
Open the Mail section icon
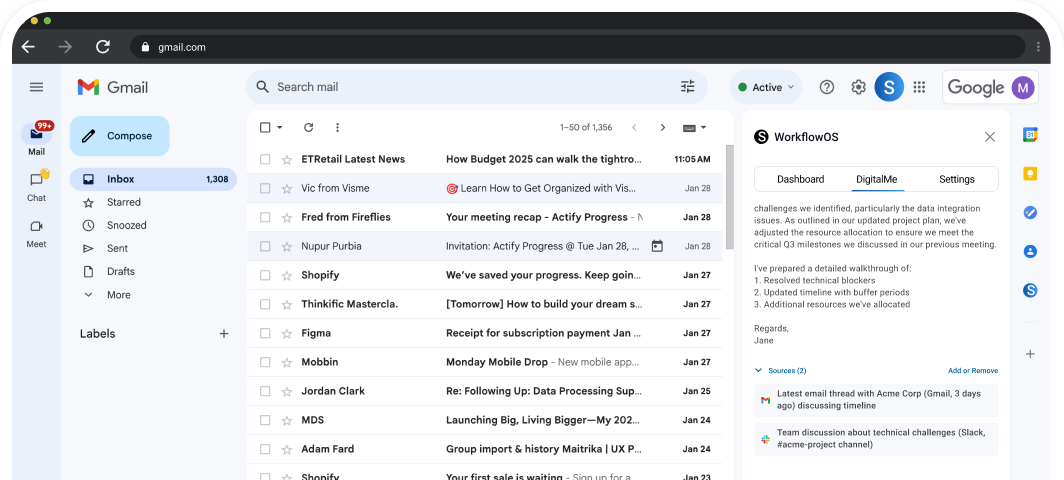tap(37, 134)
